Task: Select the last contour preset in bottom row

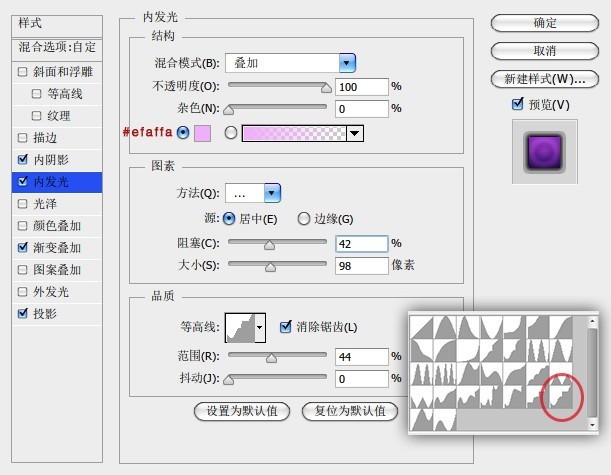Action: 445,420
